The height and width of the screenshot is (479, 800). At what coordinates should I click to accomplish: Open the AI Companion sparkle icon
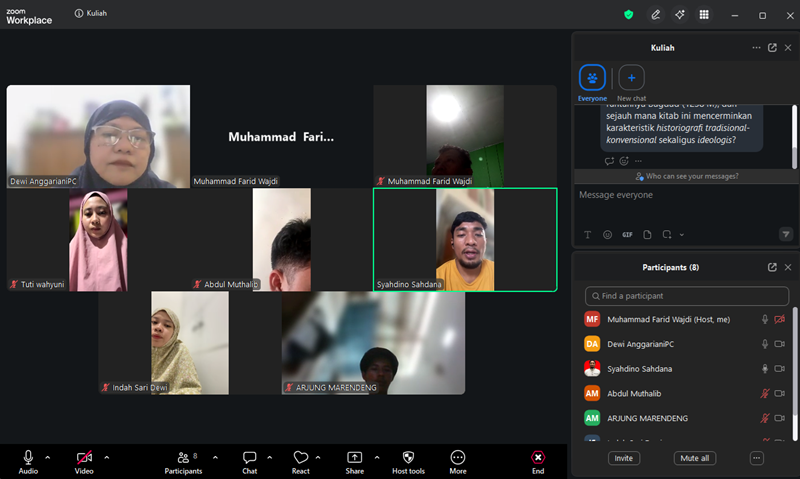[x=680, y=15]
